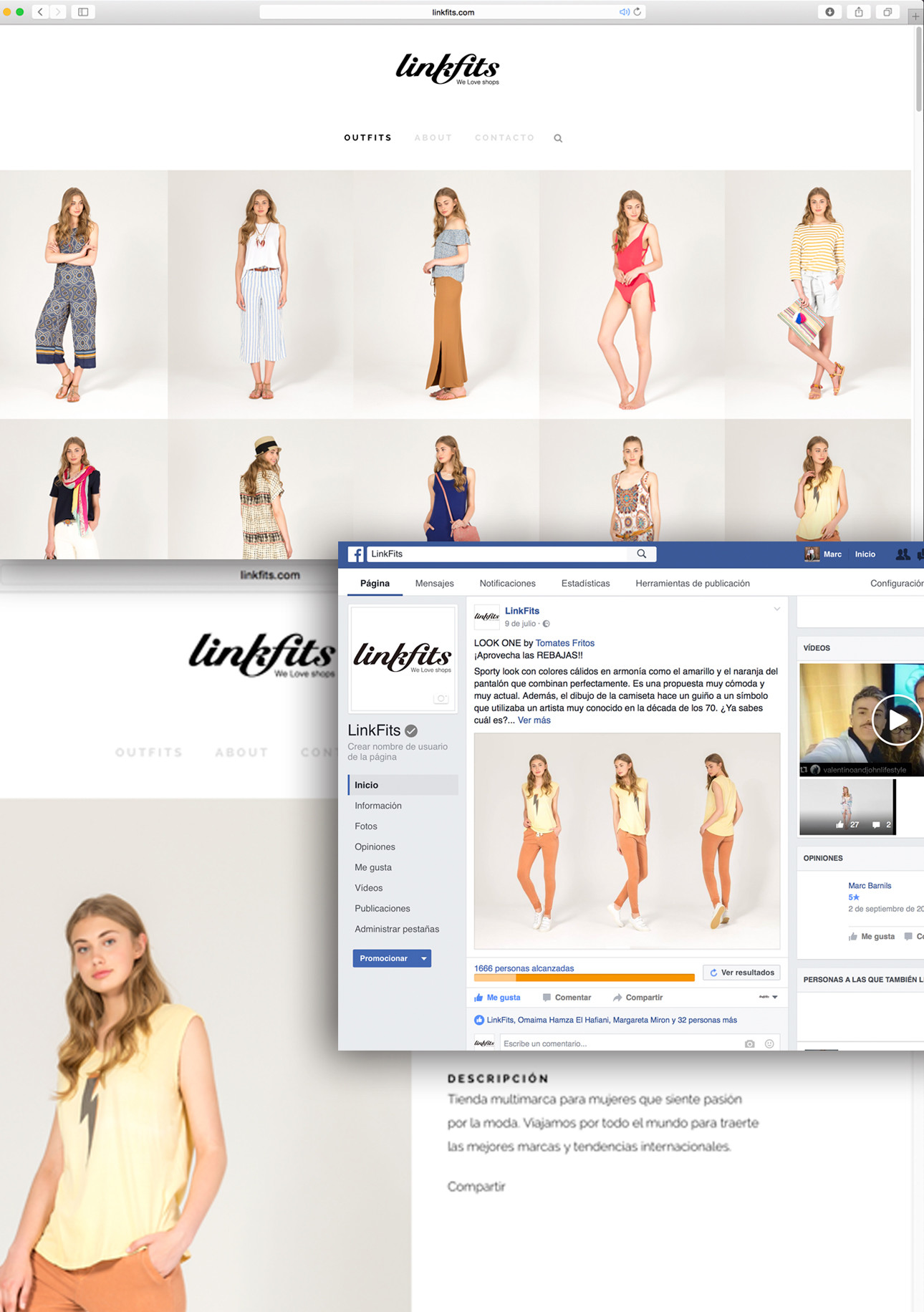The width and height of the screenshot is (924, 1312).
Task: Click Inicio in the Facebook top bar
Action: (x=865, y=554)
